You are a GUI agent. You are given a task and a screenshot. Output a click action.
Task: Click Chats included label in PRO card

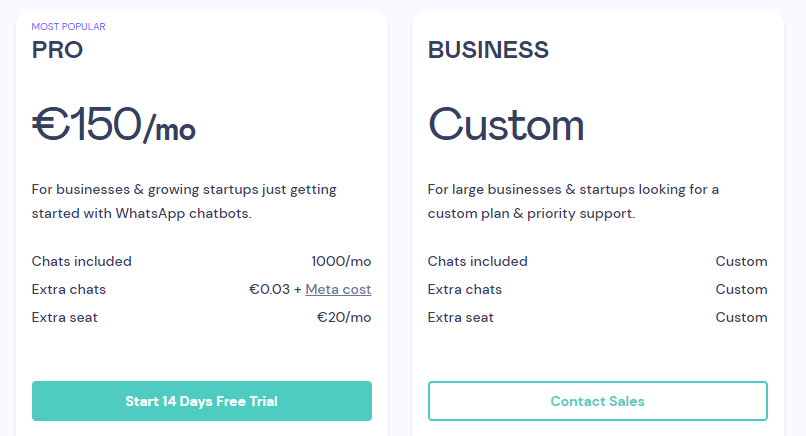point(82,261)
